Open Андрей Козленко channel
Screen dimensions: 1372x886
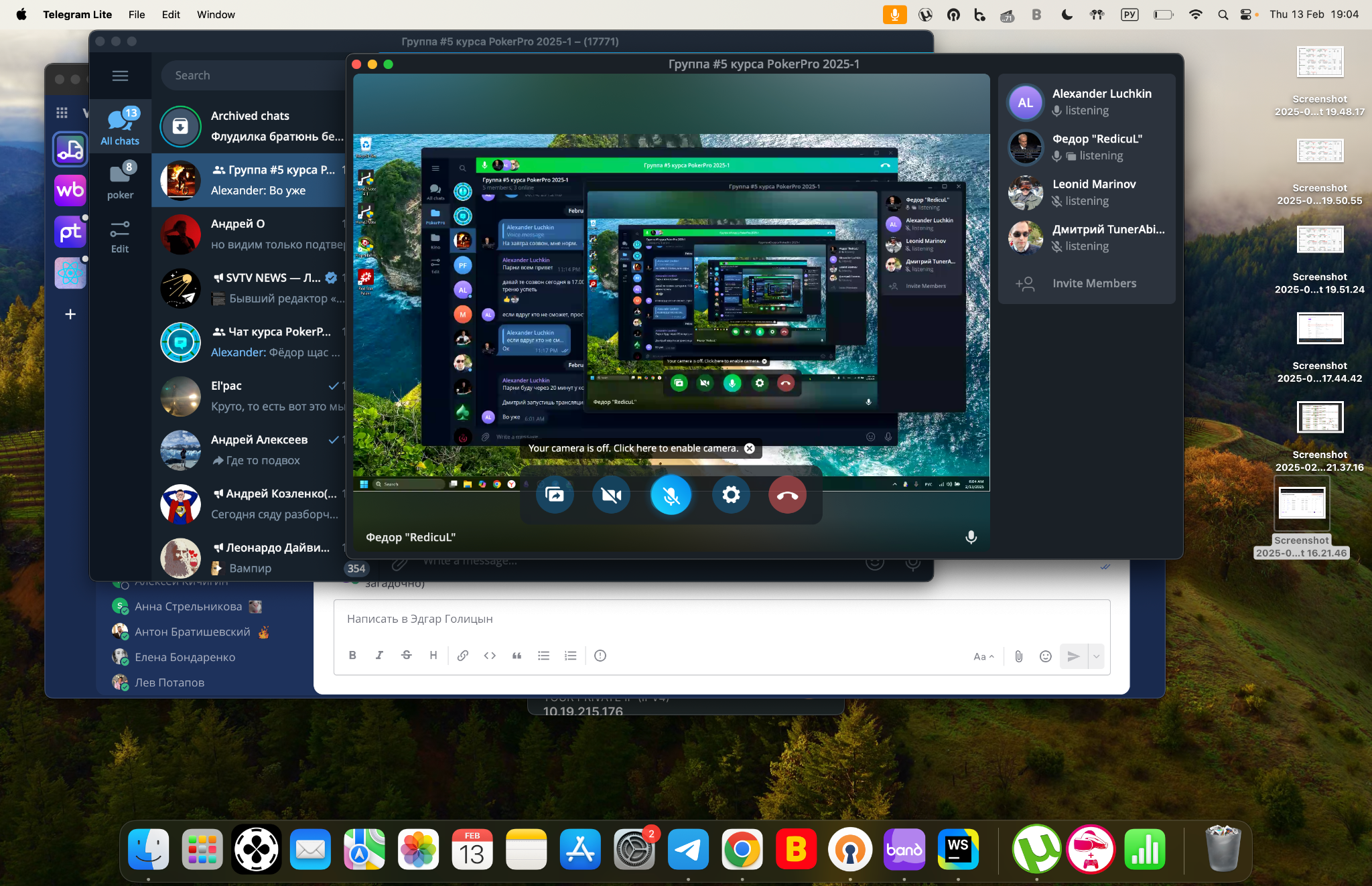pyautogui.click(x=249, y=504)
